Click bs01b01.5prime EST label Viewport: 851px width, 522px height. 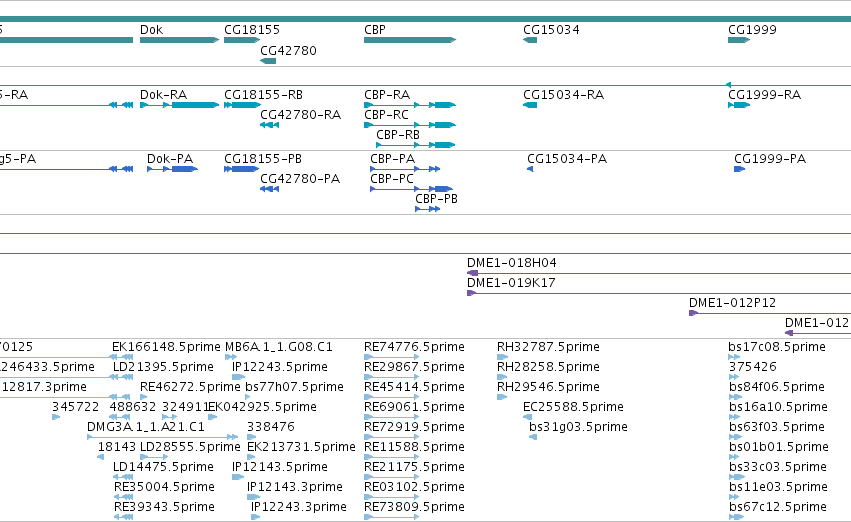(x=778, y=447)
